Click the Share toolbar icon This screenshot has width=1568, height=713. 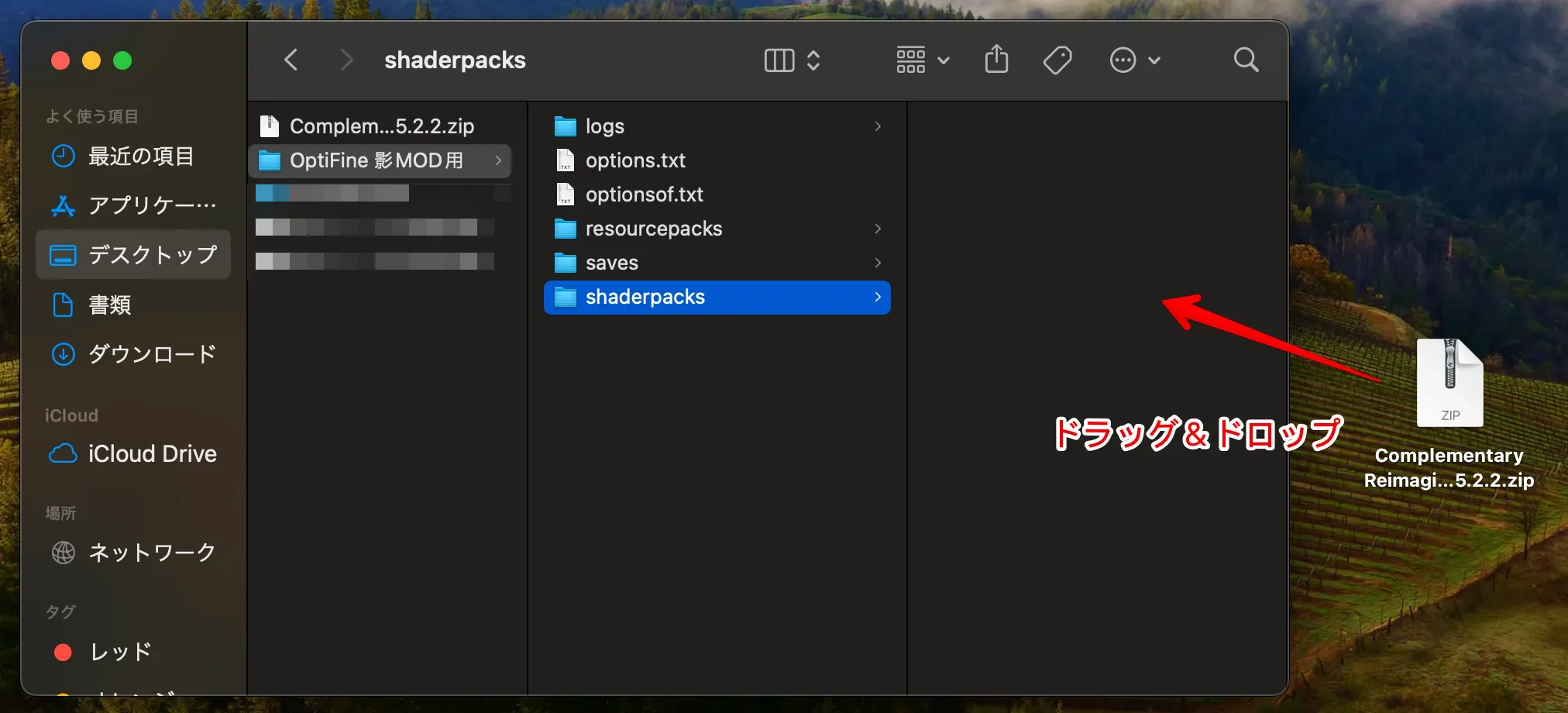(x=997, y=59)
